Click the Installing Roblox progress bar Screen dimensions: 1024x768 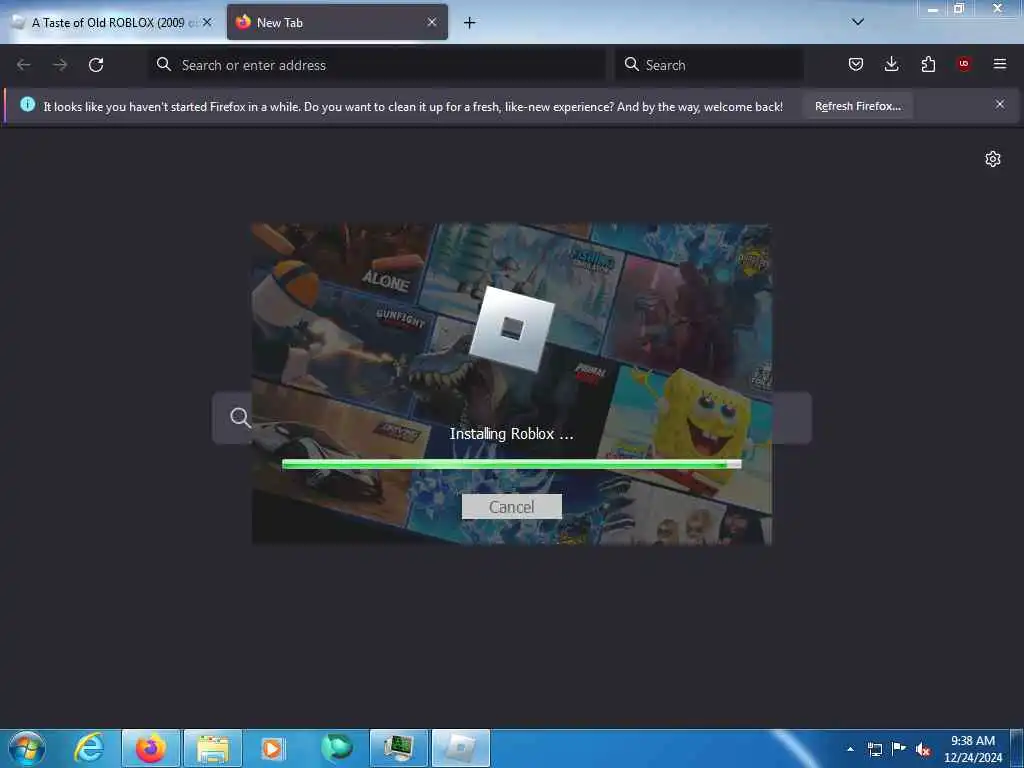[511, 464]
